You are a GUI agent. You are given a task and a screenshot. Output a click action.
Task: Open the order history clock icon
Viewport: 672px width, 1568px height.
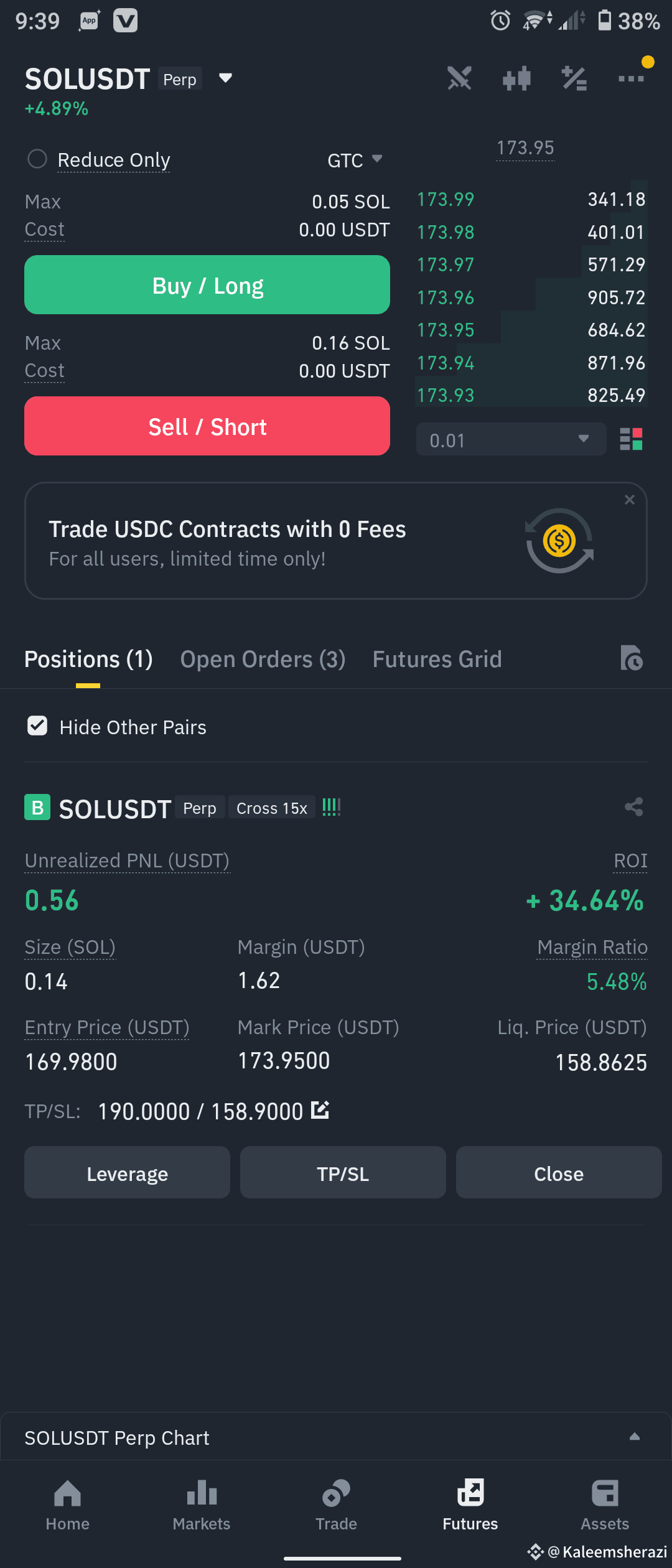tap(632, 658)
